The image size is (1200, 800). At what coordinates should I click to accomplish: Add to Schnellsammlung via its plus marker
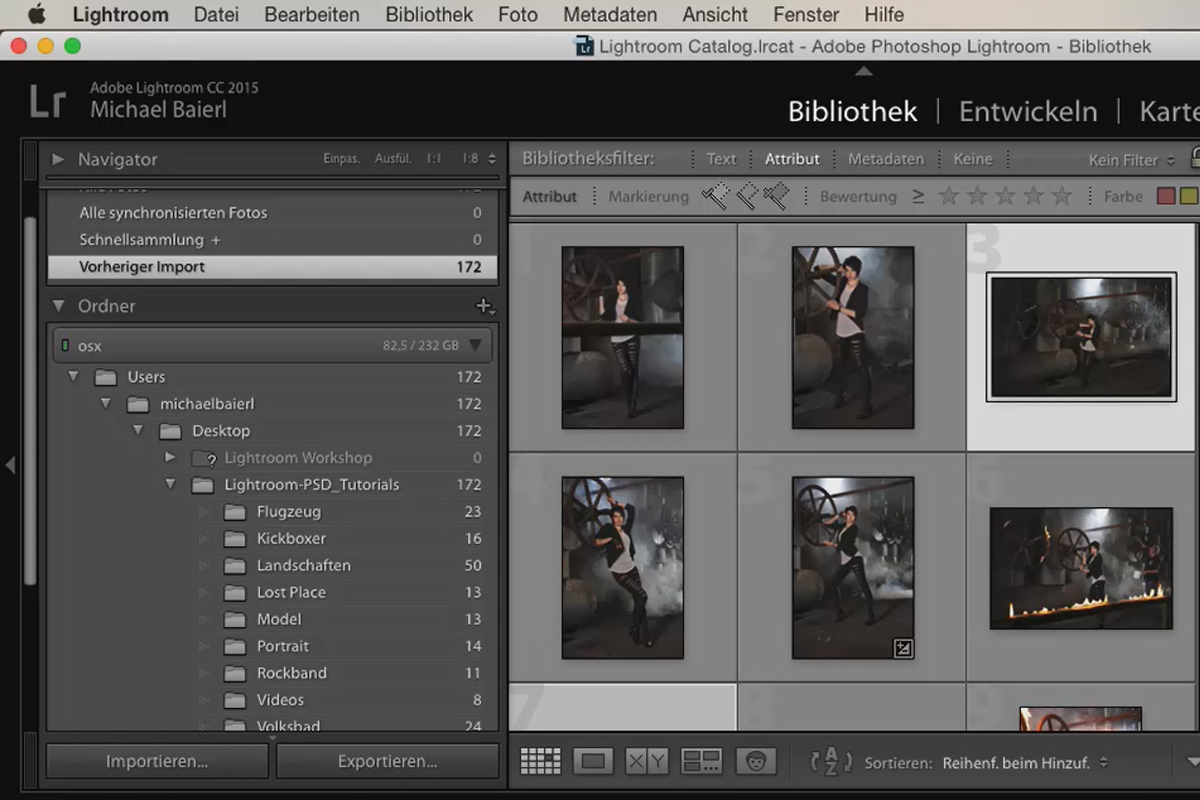(215, 240)
